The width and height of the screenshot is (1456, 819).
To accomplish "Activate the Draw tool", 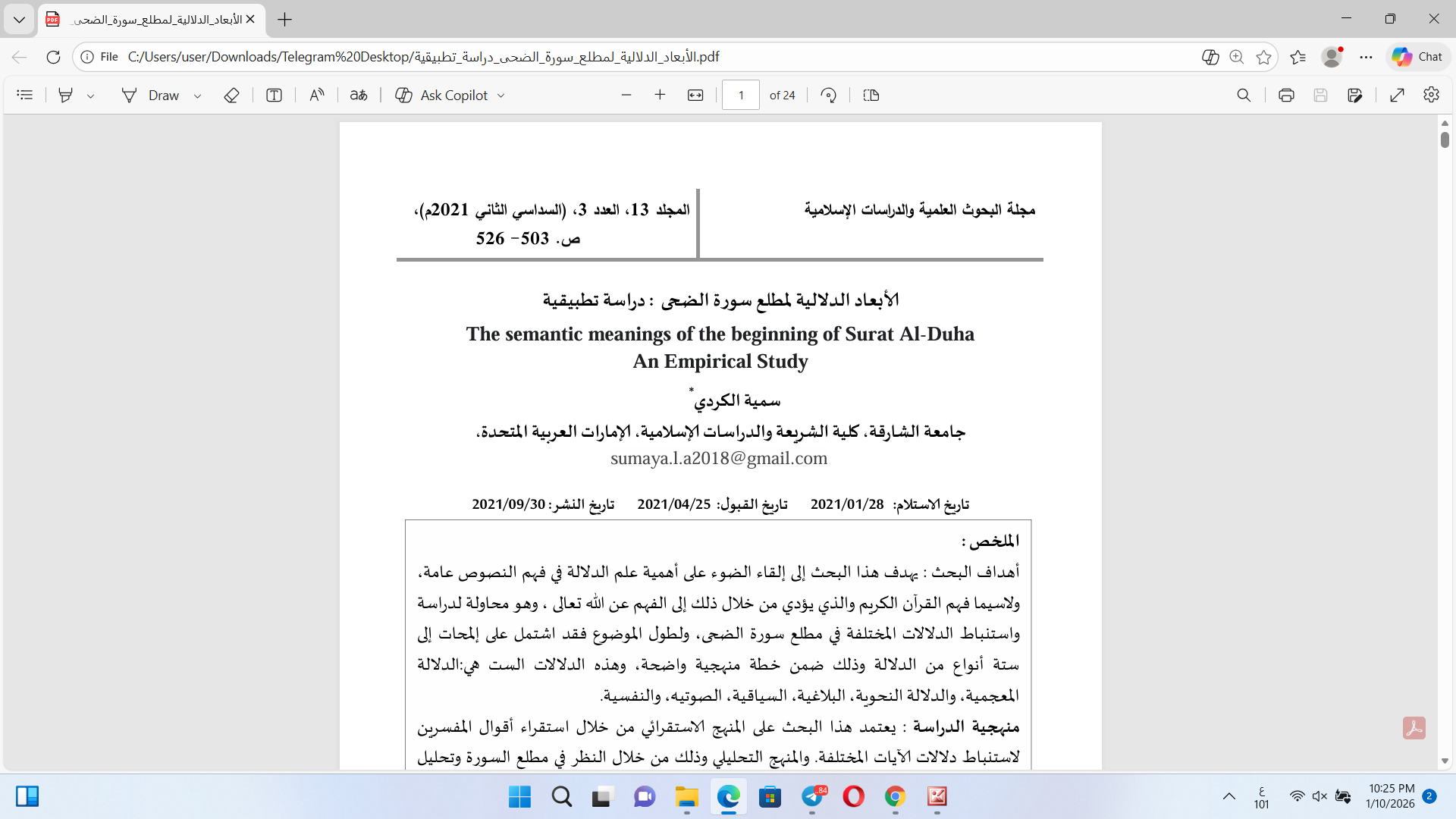I will (151, 96).
